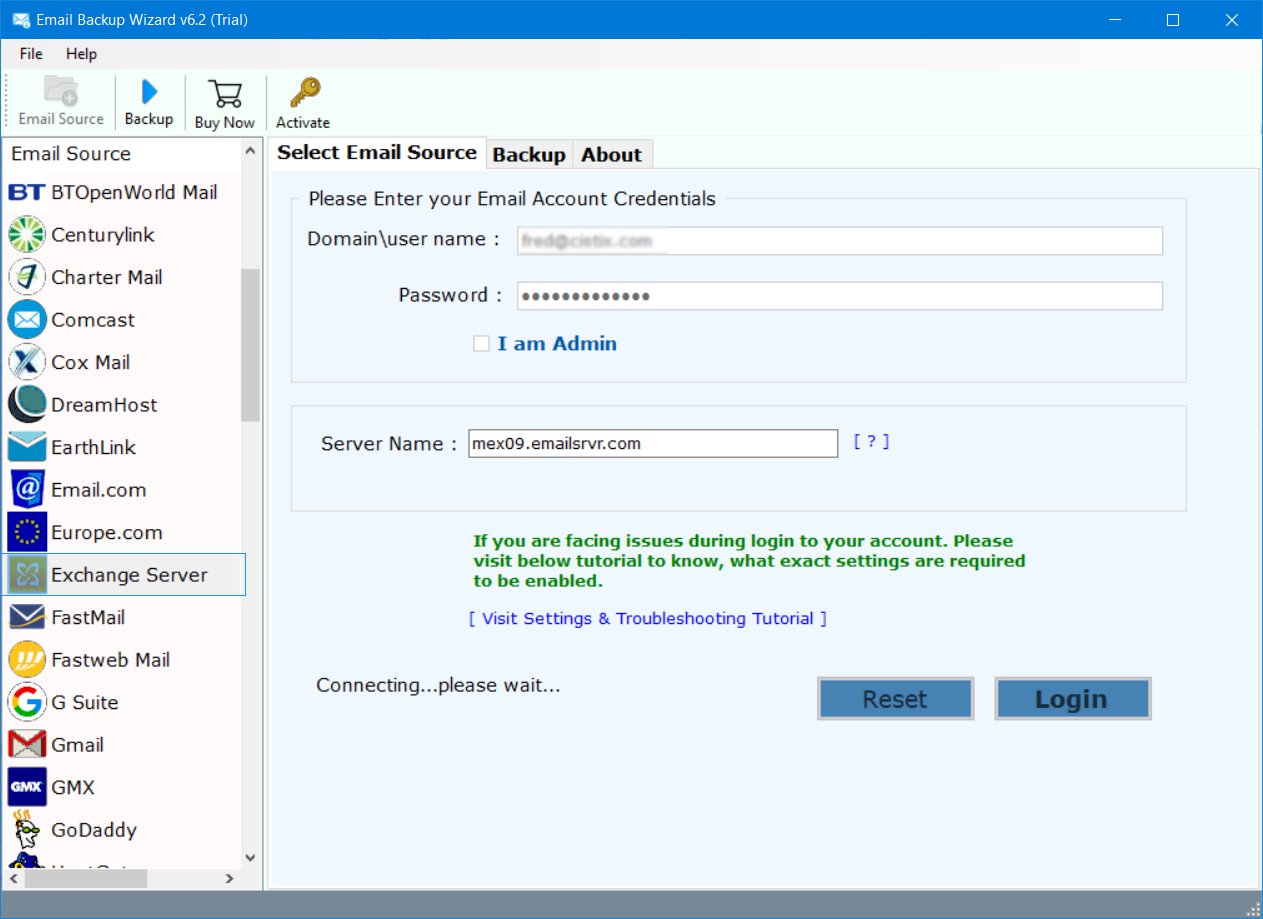Click the app icon in title bar
This screenshot has width=1263, height=919.
point(19,20)
